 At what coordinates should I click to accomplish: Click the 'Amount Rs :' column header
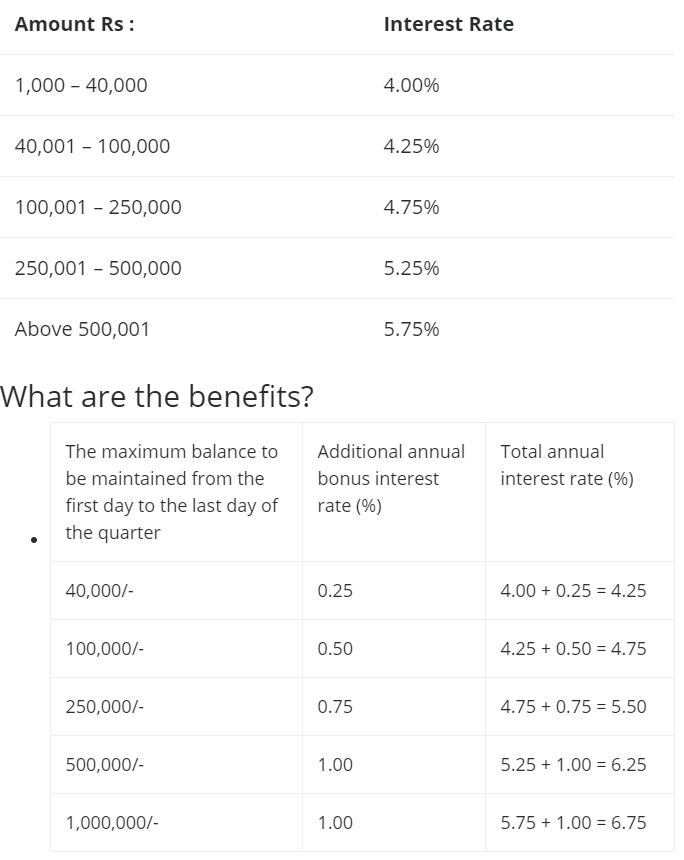tap(75, 24)
